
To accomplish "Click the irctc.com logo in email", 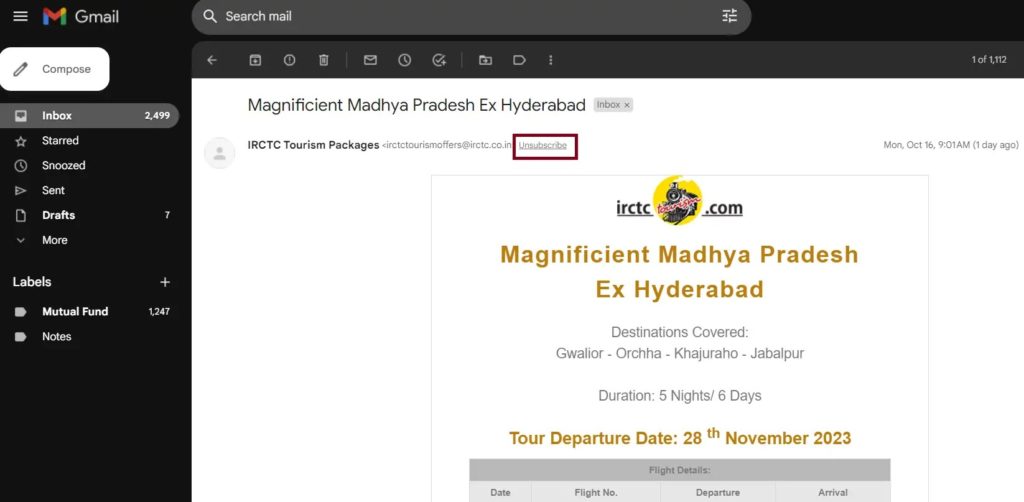I will click(679, 201).
